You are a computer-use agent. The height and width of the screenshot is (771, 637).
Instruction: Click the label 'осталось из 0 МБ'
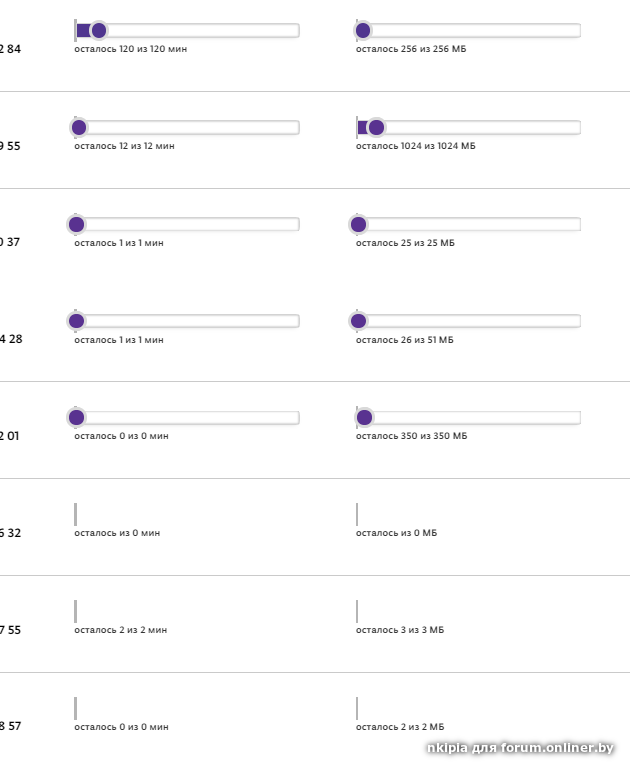(397, 533)
